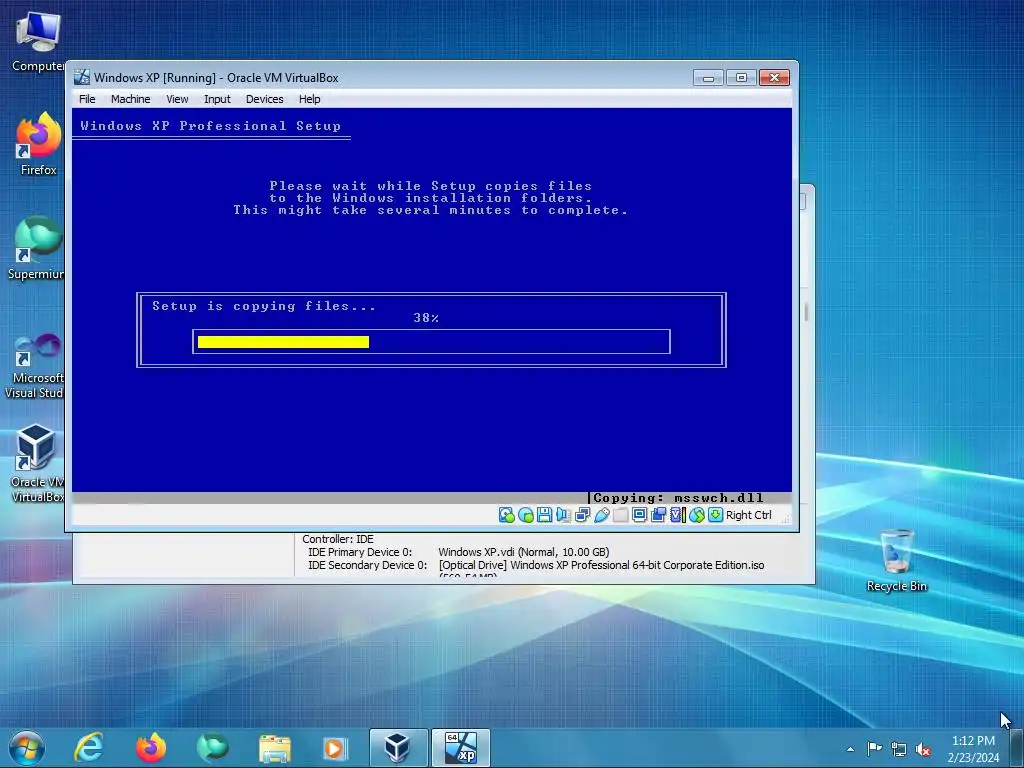This screenshot has width=1024, height=768.
Task: Select the Microsoft Visual Studio desktop shortcut
Action: click(35, 366)
